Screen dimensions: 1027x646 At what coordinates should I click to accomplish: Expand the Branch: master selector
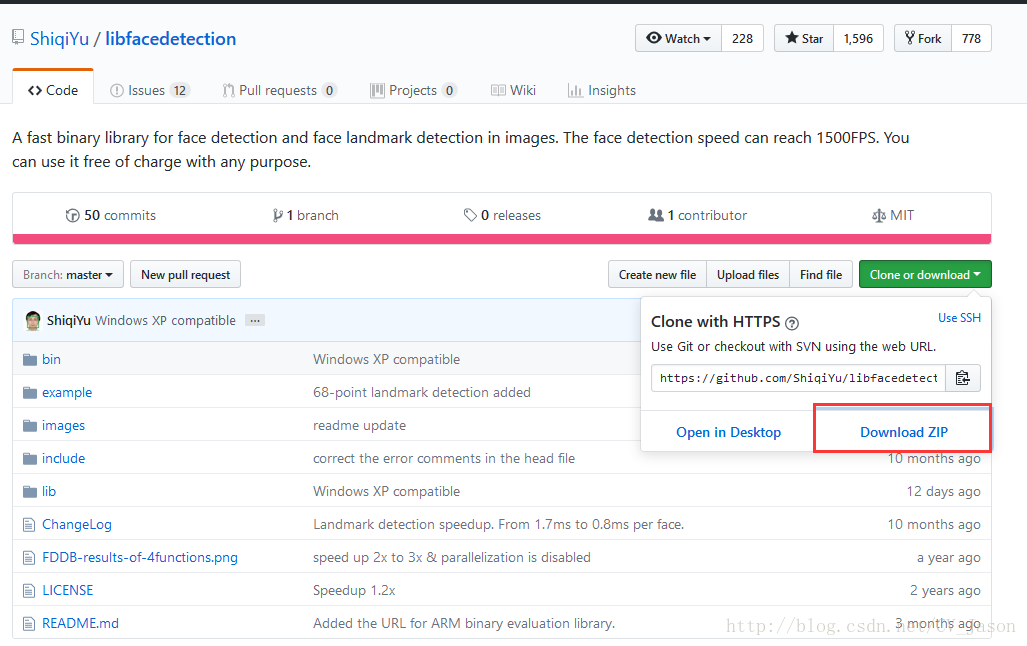(68, 275)
